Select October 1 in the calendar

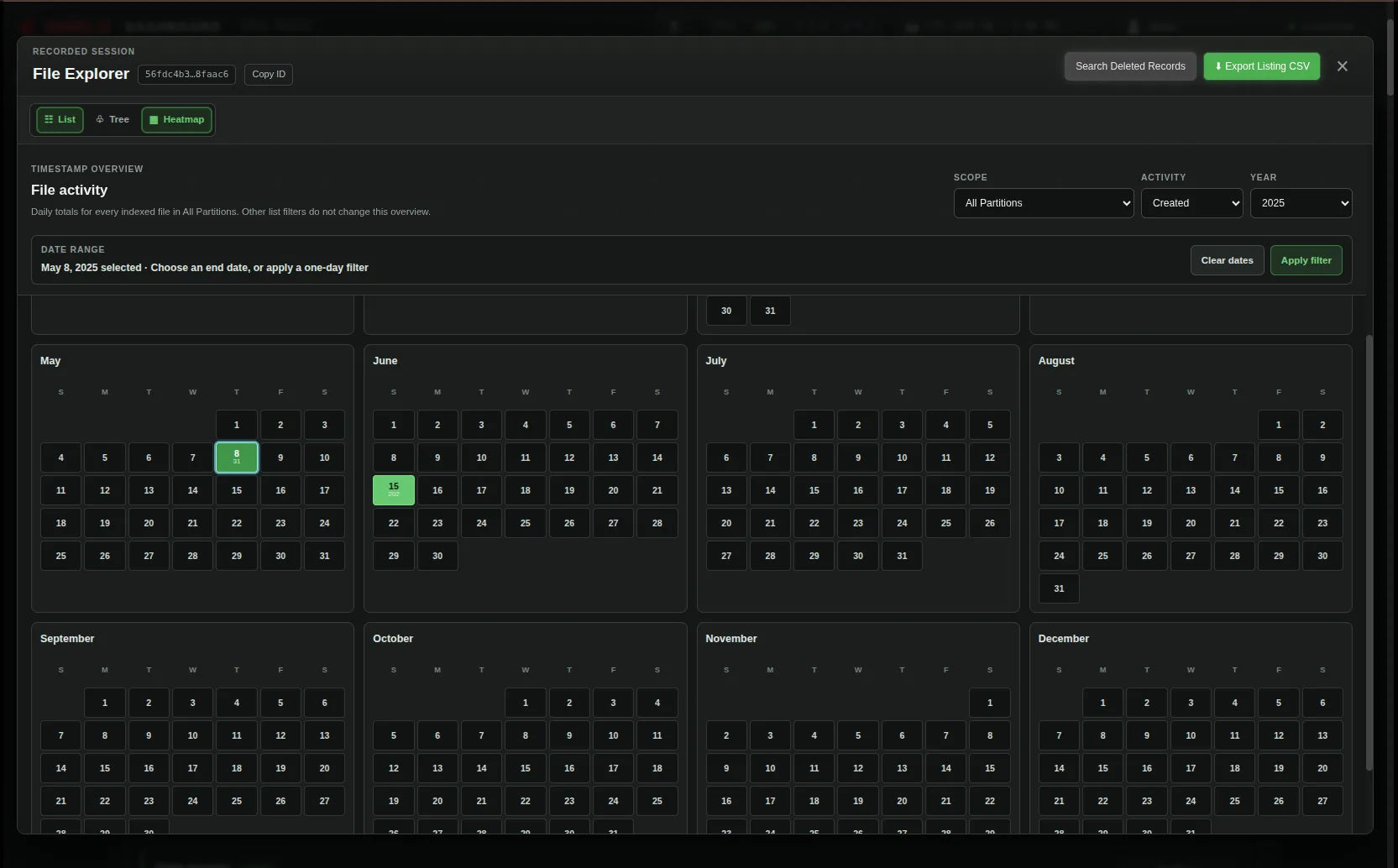(526, 703)
